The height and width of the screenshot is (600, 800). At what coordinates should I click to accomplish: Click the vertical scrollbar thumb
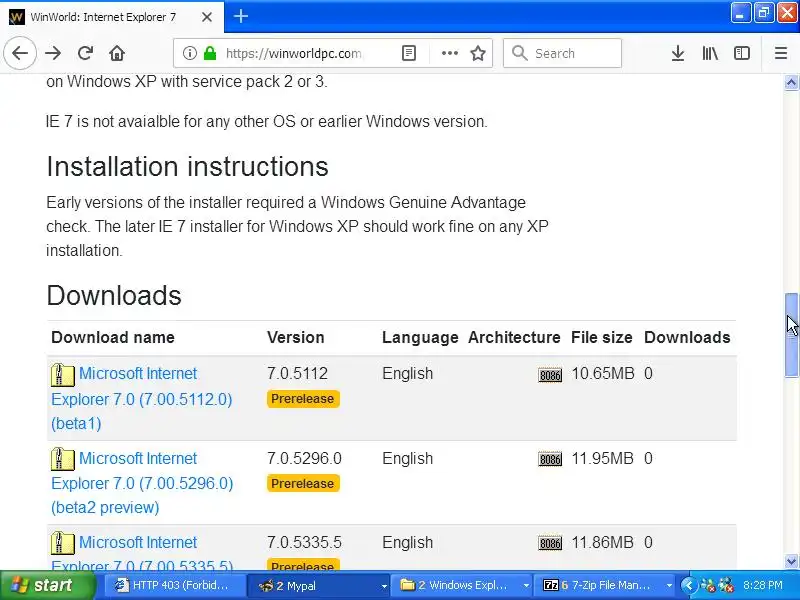coord(791,335)
